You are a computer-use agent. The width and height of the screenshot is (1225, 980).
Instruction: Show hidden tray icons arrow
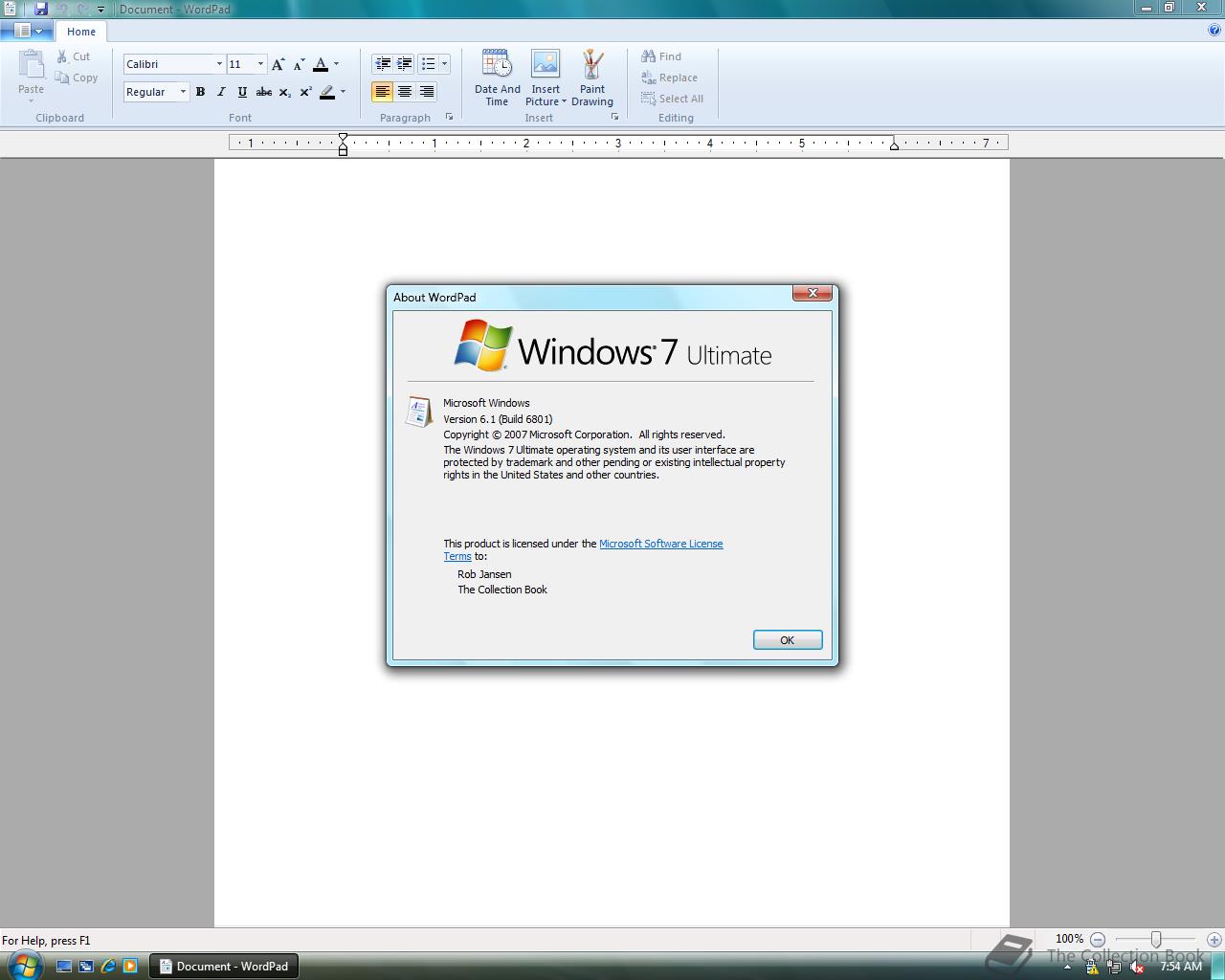(1067, 967)
